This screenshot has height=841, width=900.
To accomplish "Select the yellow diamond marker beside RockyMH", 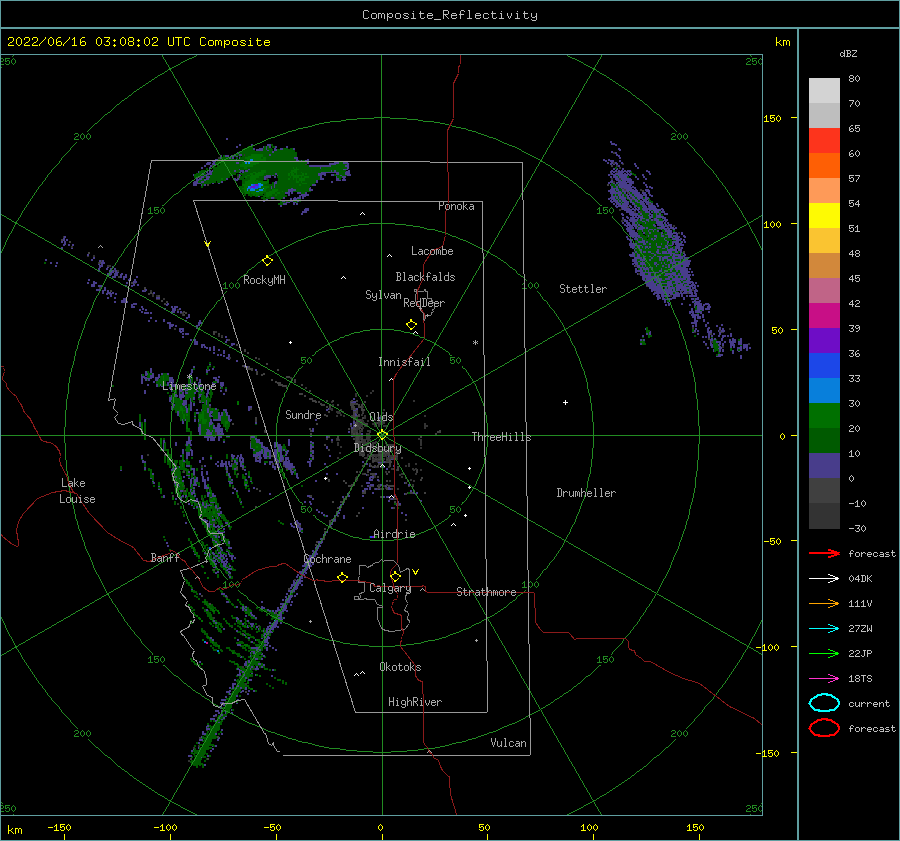I will (x=267, y=261).
